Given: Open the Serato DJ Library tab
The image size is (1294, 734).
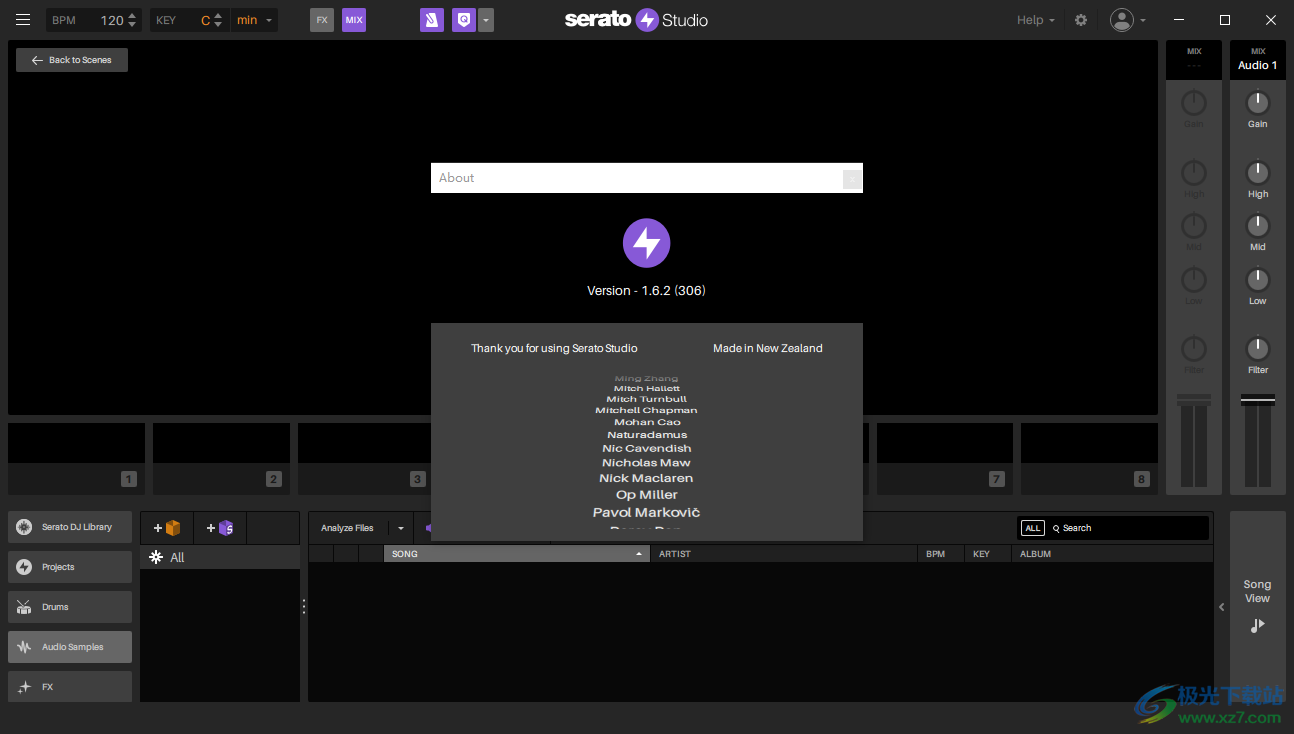Looking at the screenshot, I should 70,527.
